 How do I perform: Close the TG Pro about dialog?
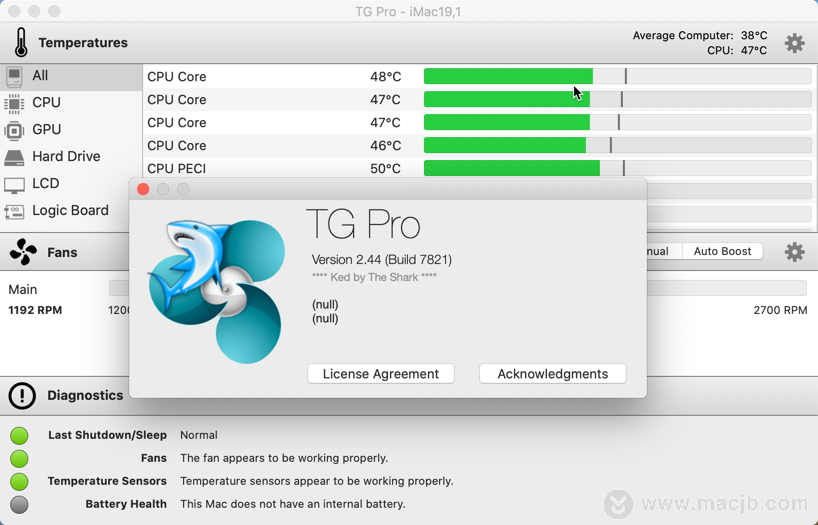(x=143, y=189)
